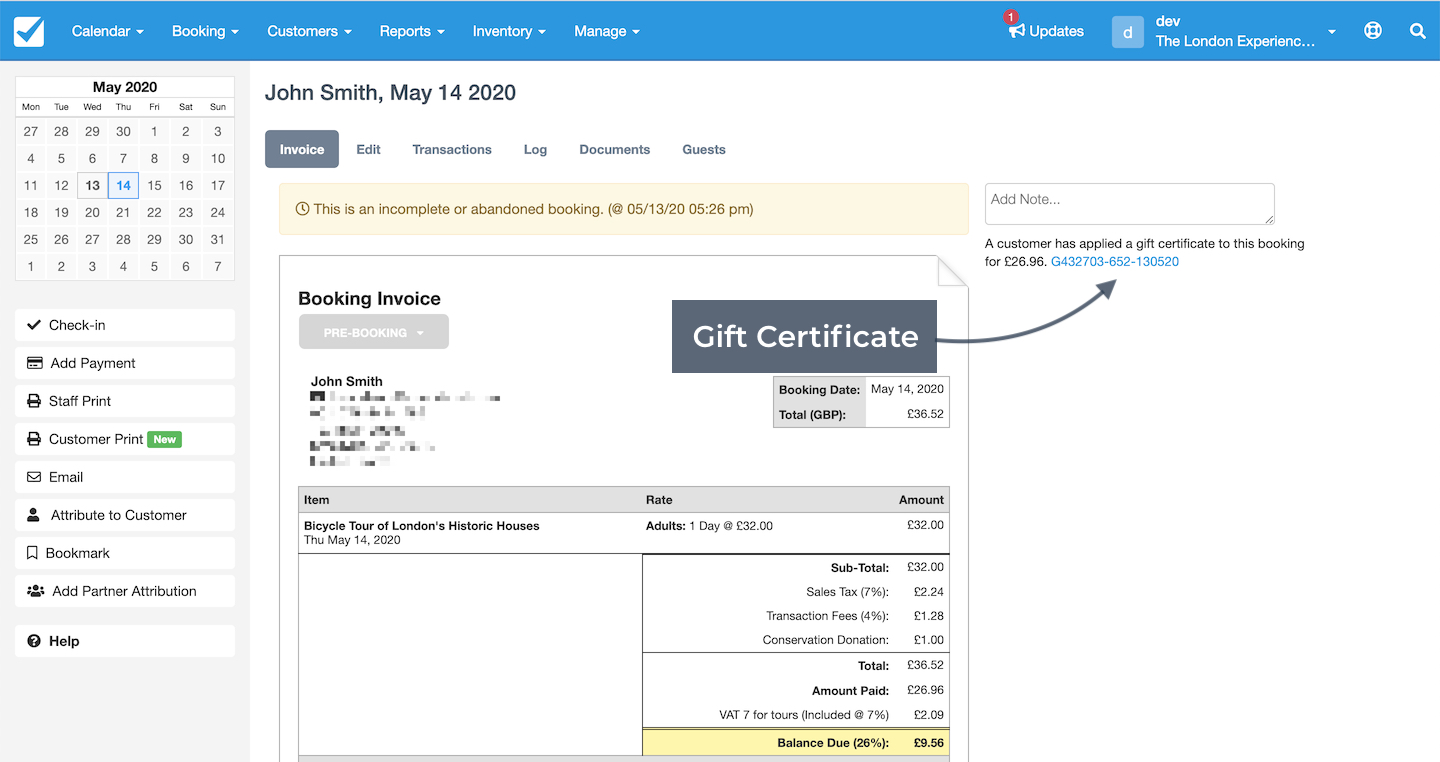Click the Staff Print button

click(125, 401)
